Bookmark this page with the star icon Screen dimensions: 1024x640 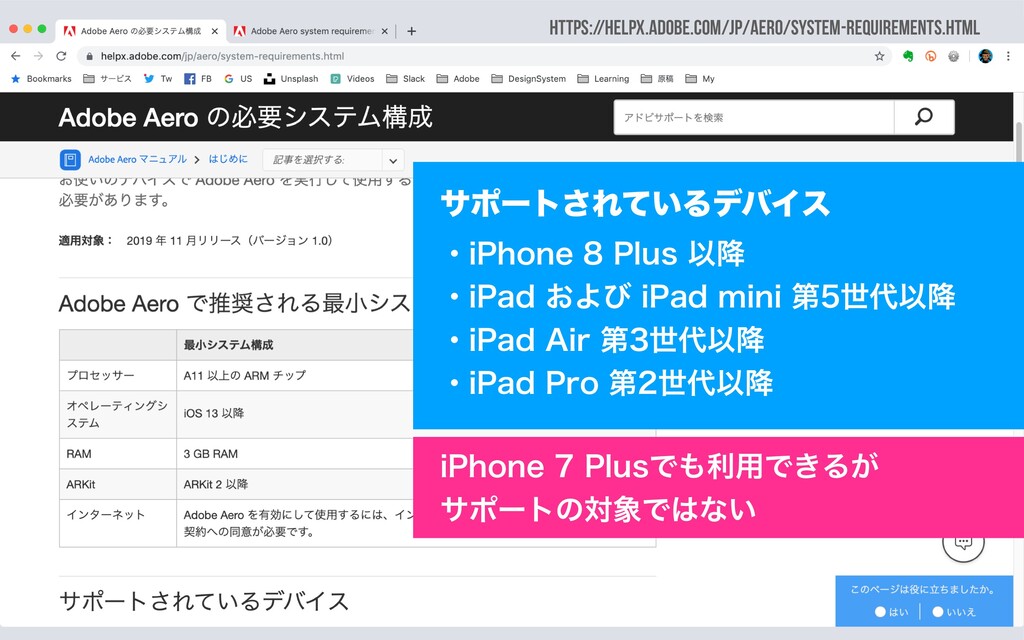tap(880, 56)
